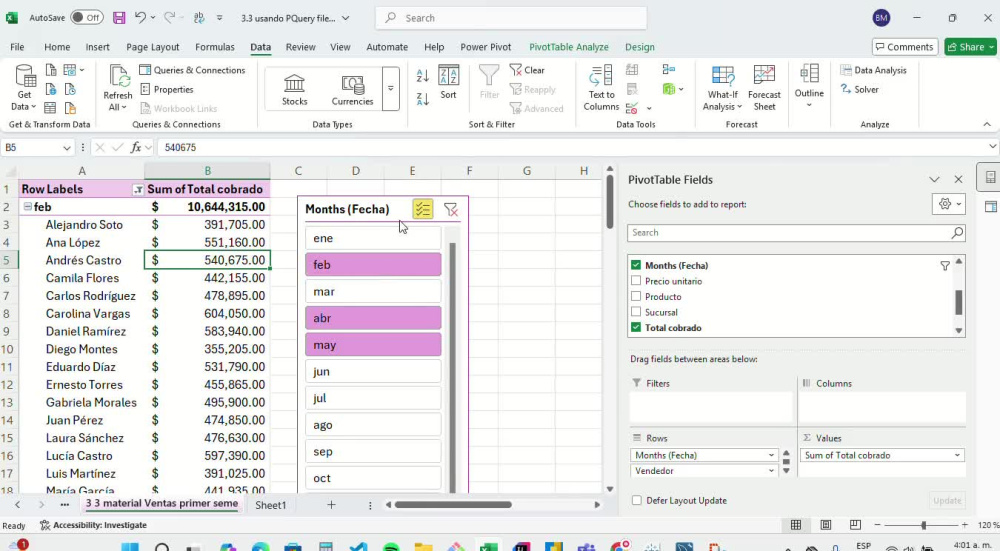The width and height of the screenshot is (1000, 551).
Task: Launch the Solver add-in
Action: pyautogui.click(x=860, y=89)
